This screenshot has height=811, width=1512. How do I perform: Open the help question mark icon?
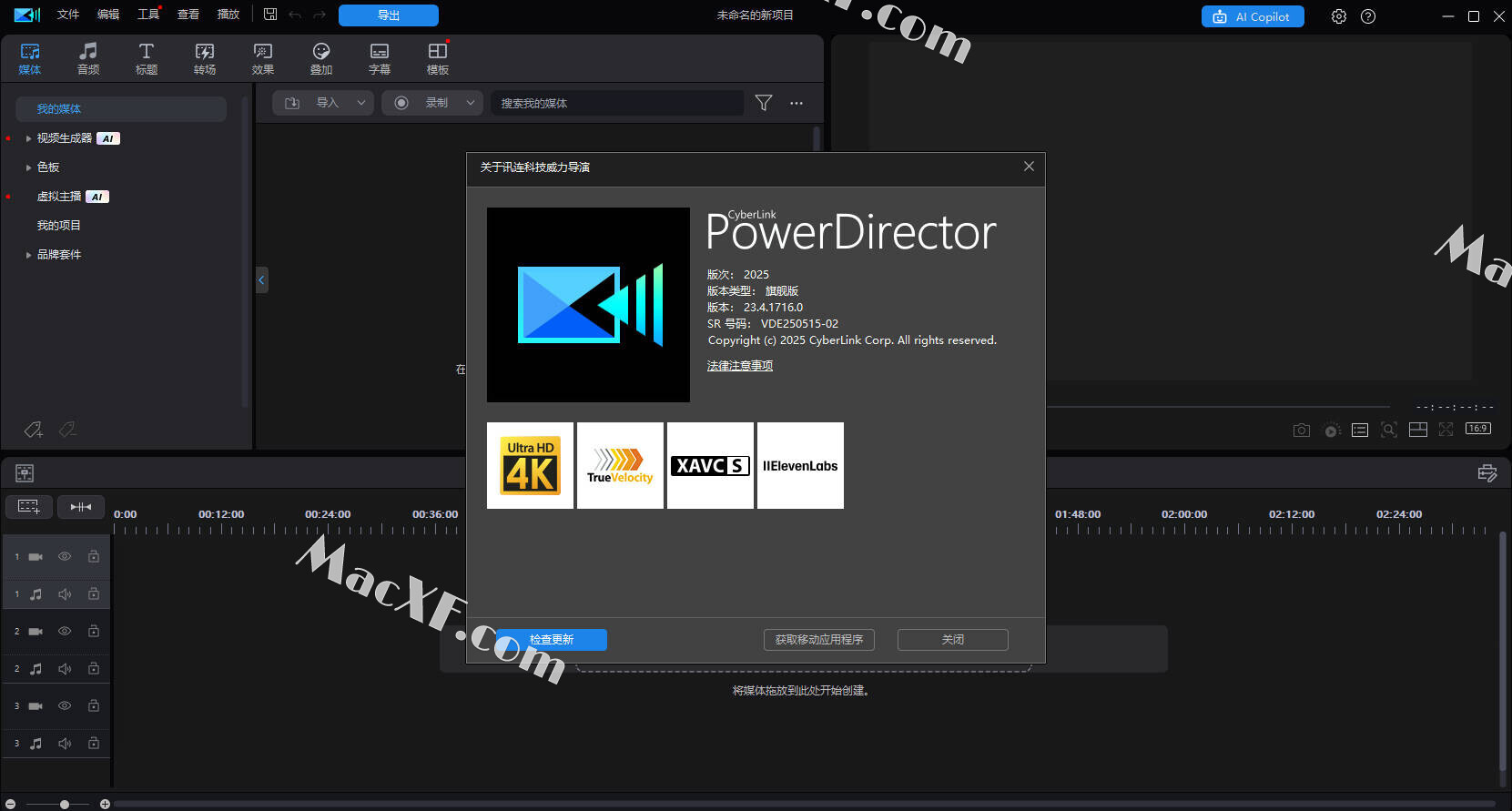tap(1368, 16)
